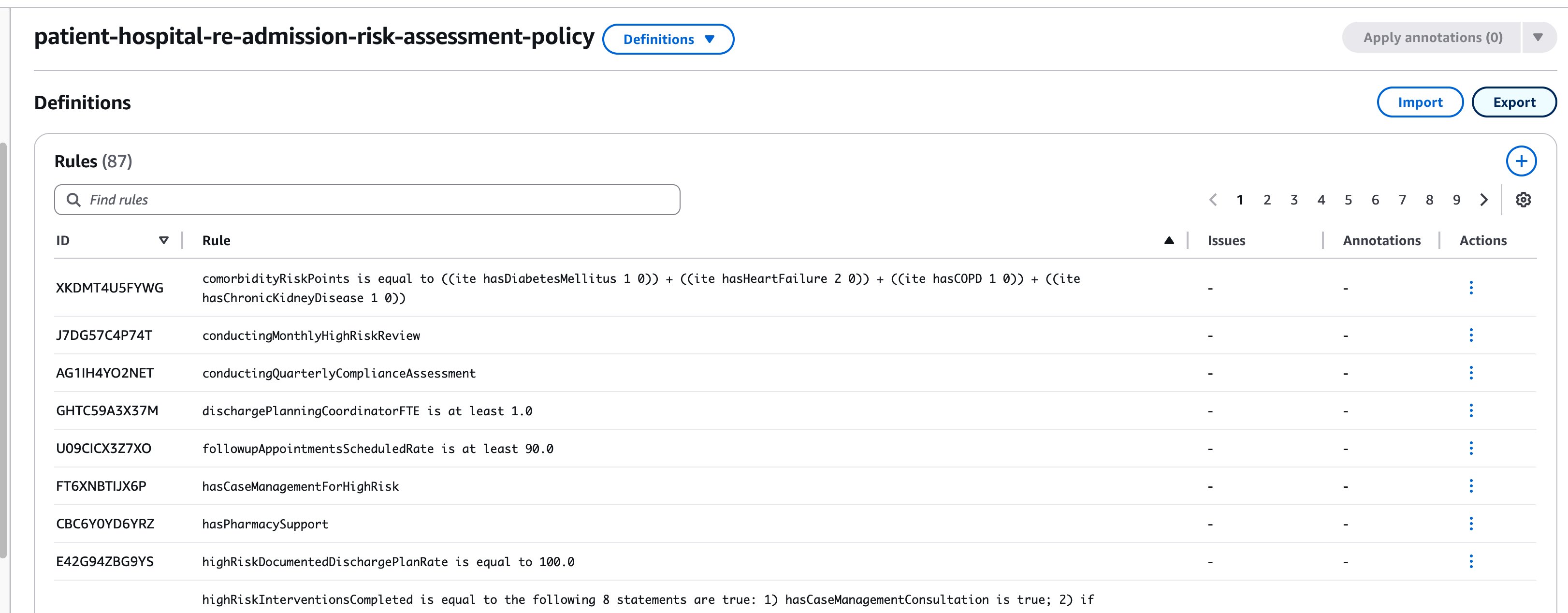Viewport: 1568px width, 613px height.
Task: Expand Apply annotations dropdown arrow
Action: (x=1538, y=38)
